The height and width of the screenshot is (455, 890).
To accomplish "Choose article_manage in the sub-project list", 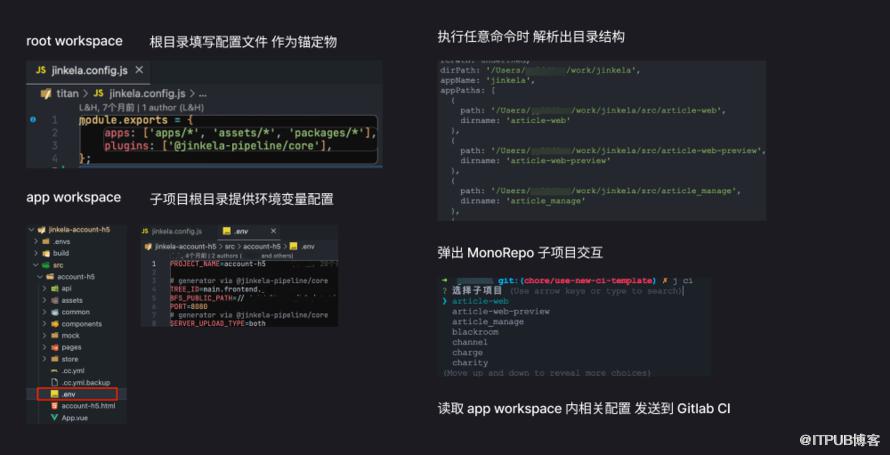I will click(488, 322).
